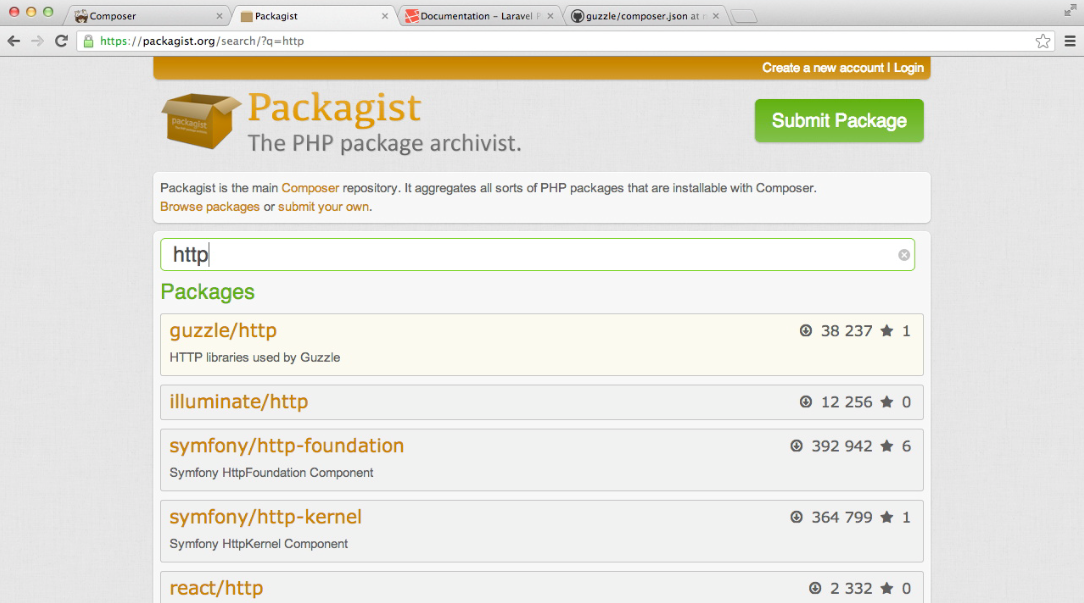The height and width of the screenshot is (603, 1084).
Task: Click the download icon on symfony/http-kernel row
Action: 796,517
